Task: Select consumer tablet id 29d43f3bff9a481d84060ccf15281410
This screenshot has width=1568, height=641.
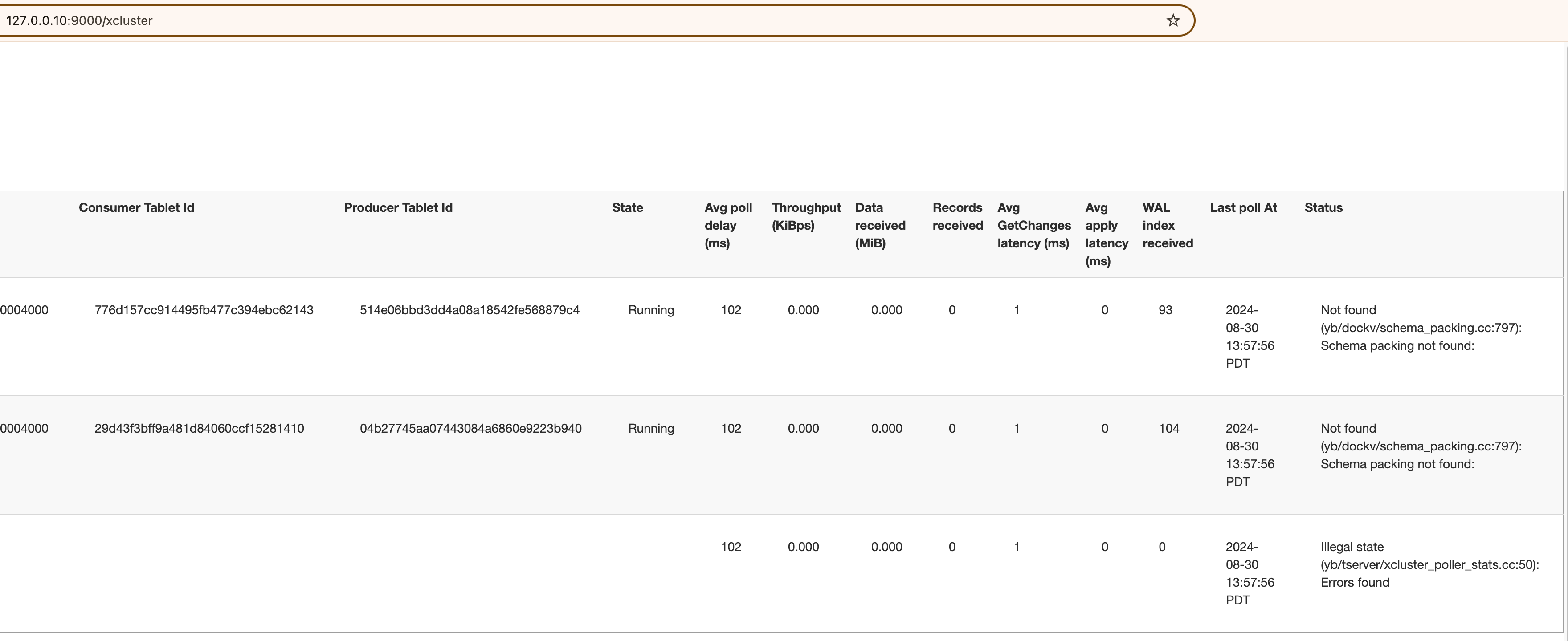Action: [199, 428]
